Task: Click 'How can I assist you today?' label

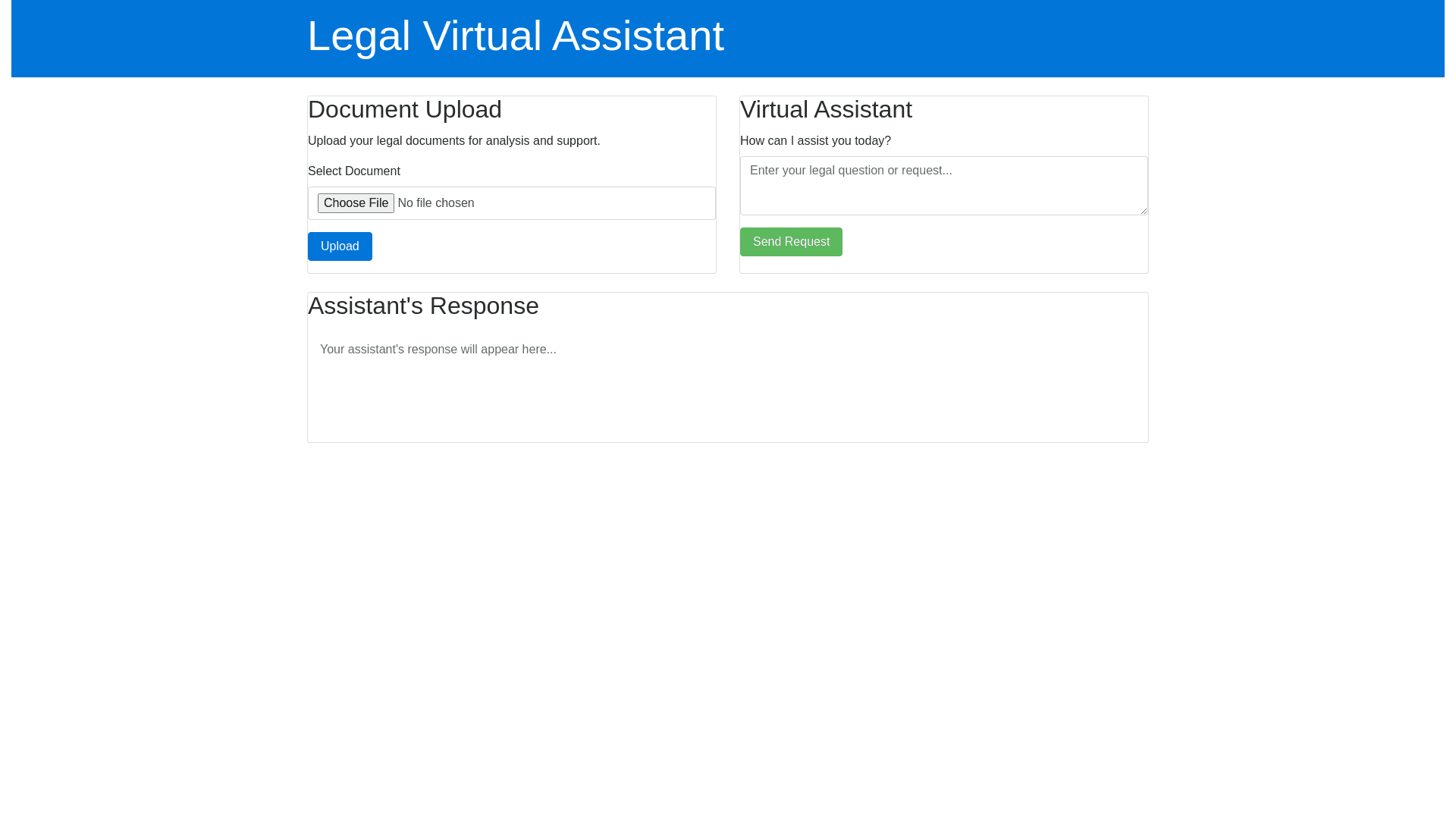Action: (x=815, y=141)
